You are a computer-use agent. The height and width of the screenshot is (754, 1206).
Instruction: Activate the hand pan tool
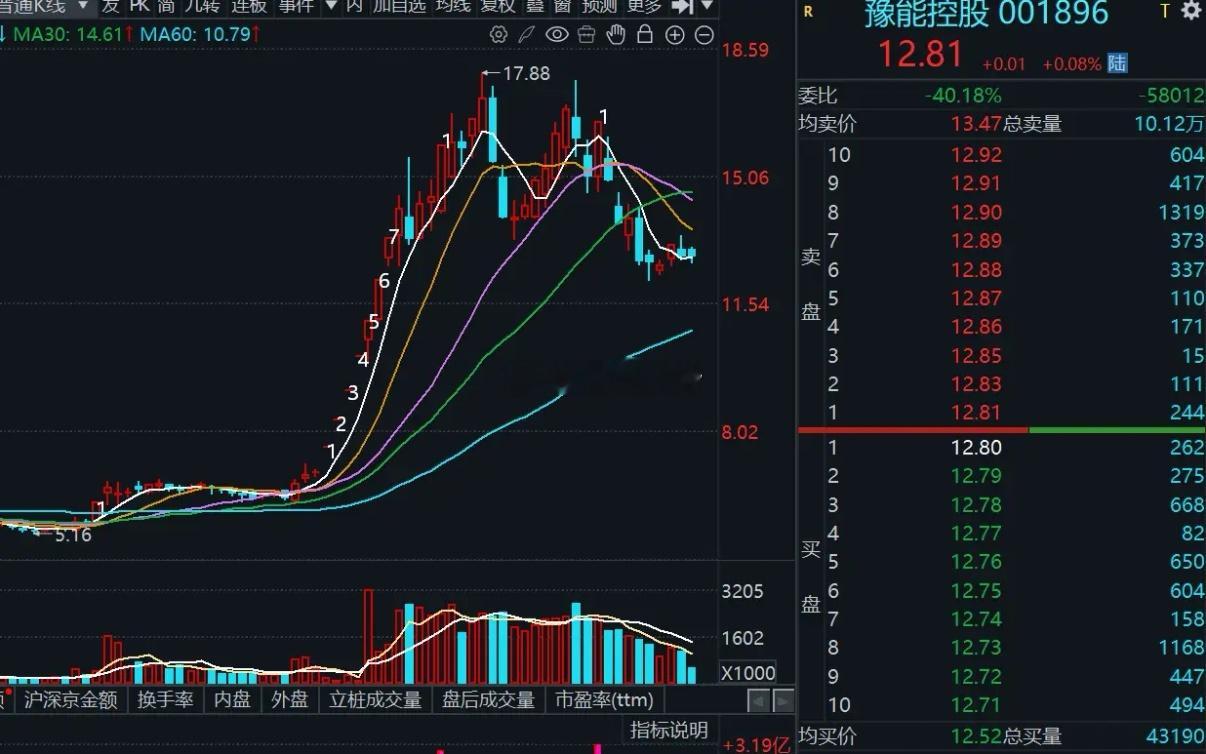click(x=616, y=33)
